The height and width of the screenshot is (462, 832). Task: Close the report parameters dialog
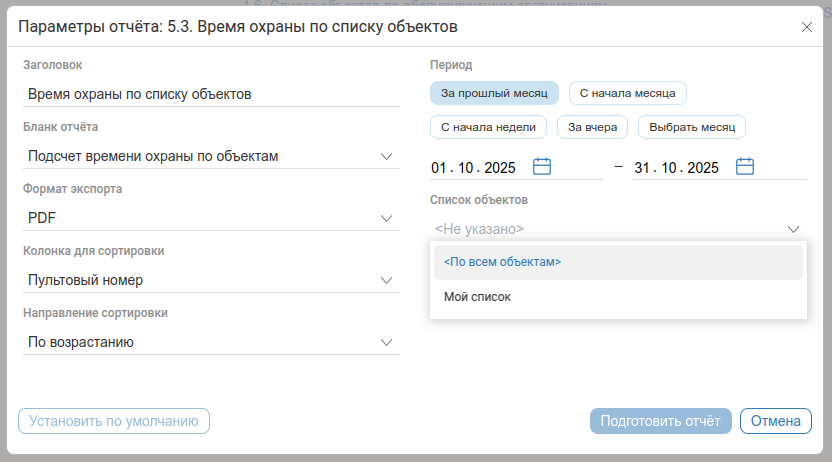[807, 27]
